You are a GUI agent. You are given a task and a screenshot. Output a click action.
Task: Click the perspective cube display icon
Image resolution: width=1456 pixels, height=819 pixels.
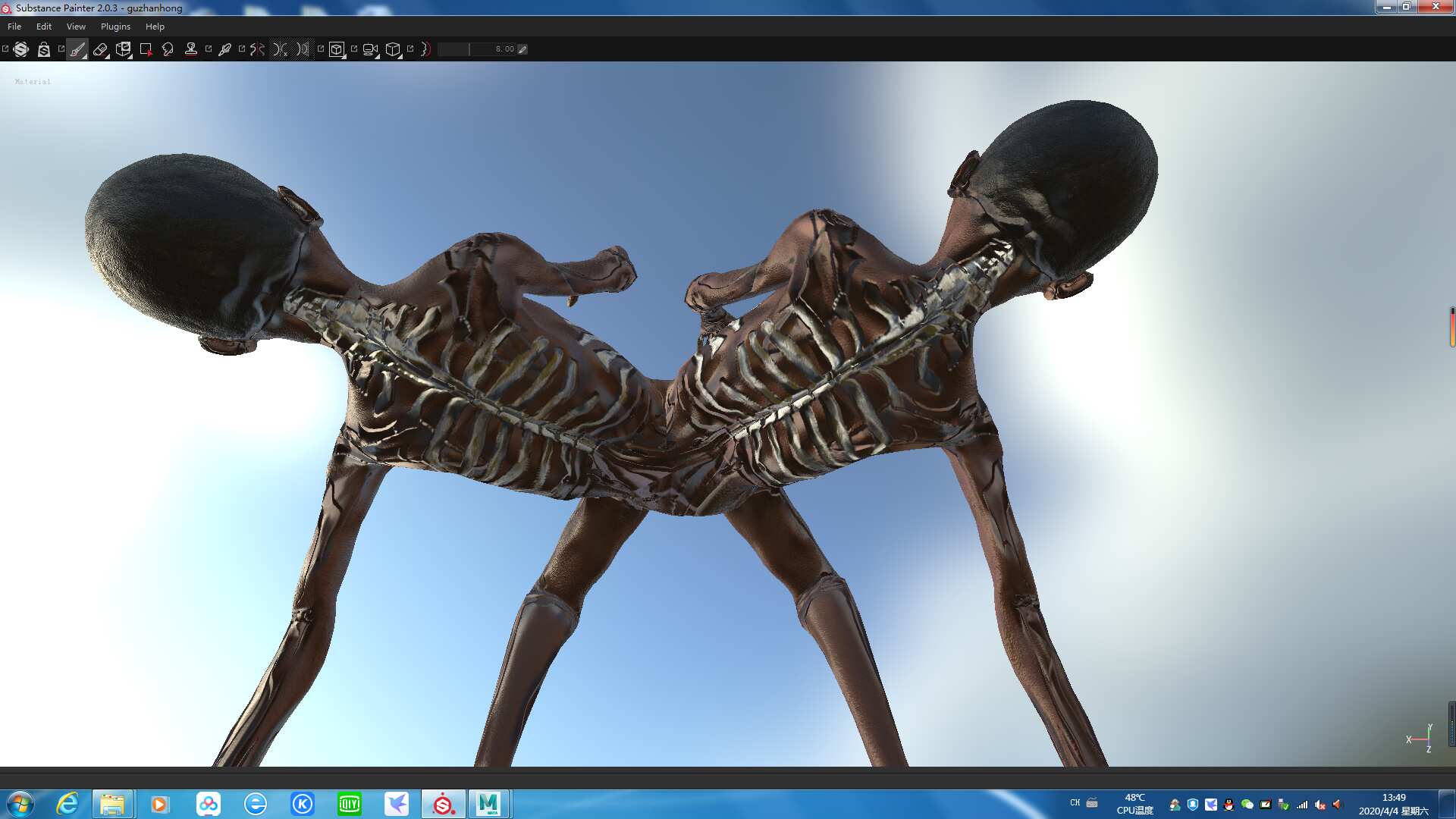click(x=393, y=49)
